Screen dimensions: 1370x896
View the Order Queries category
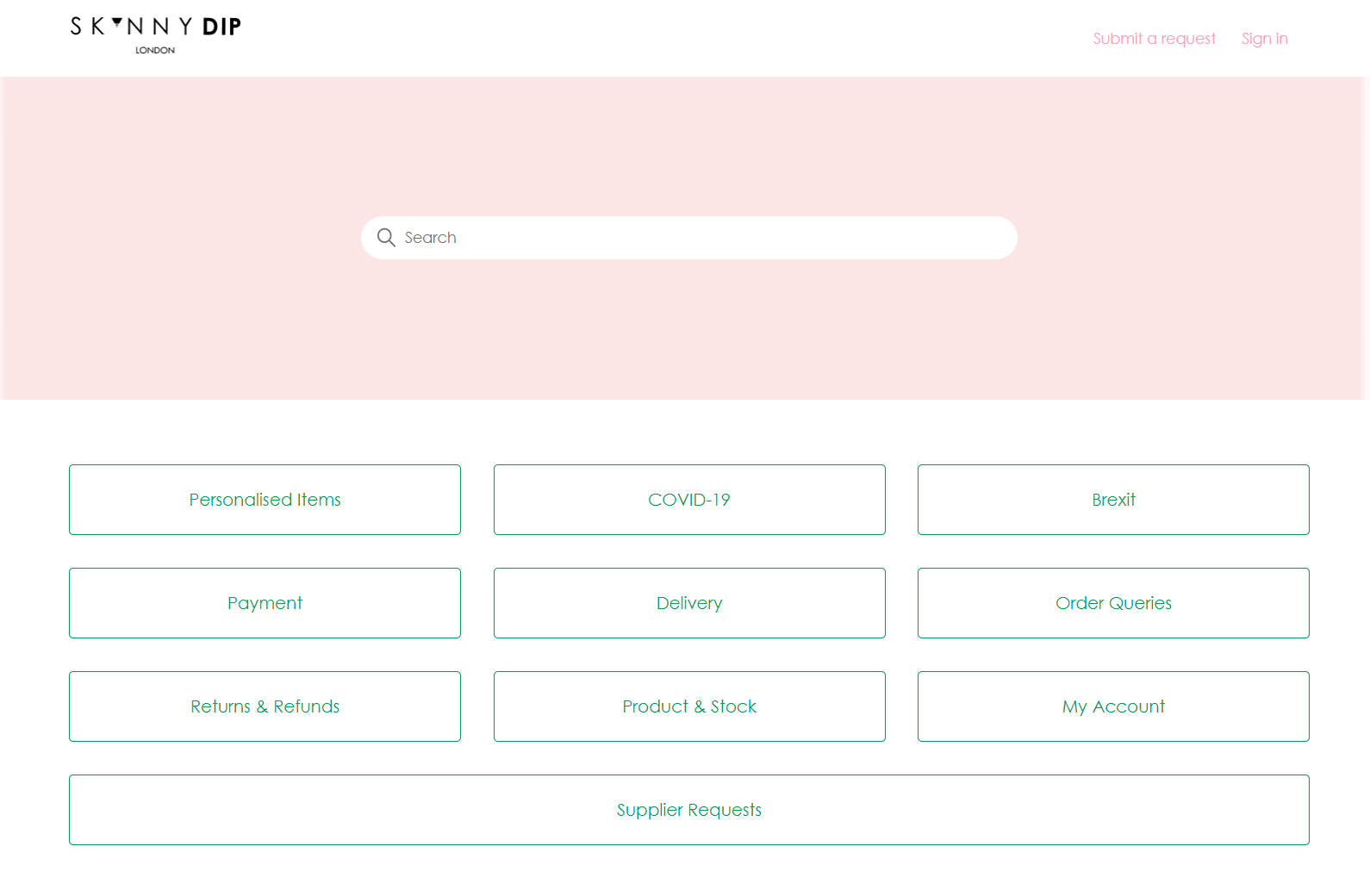(x=1113, y=603)
